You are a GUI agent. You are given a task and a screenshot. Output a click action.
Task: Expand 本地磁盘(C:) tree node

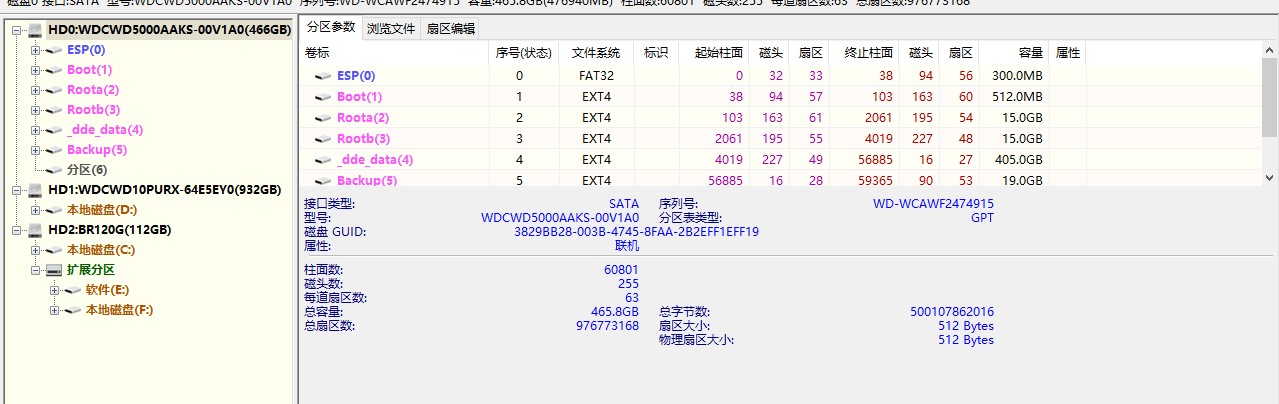36,250
